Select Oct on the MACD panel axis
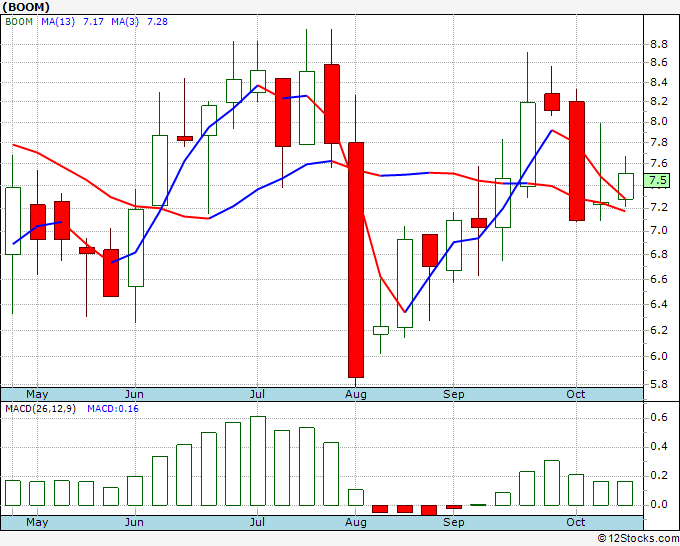The height and width of the screenshot is (546, 680). click(x=576, y=523)
